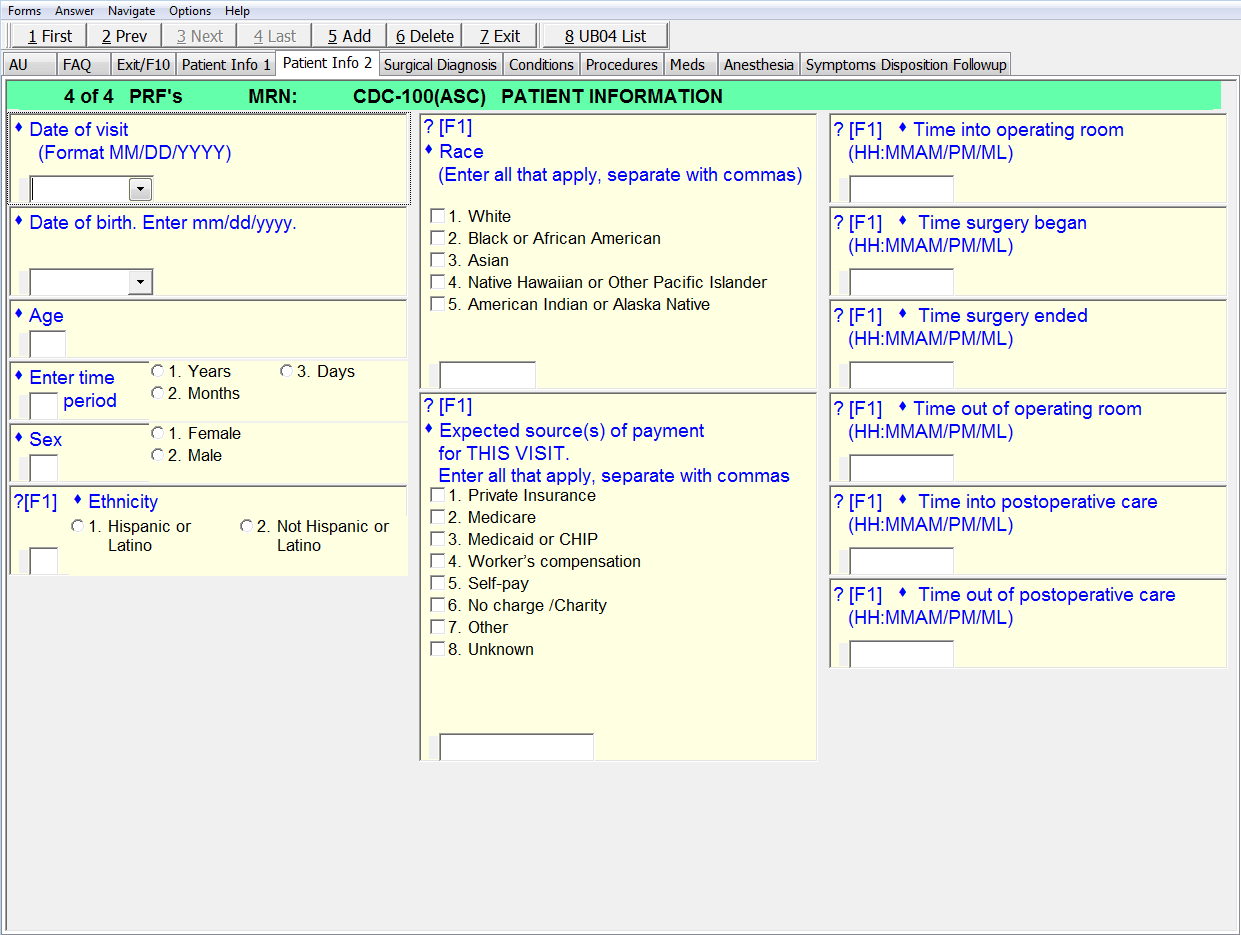Tick the Medicare payment checkbox
The height and width of the screenshot is (935, 1241).
pos(437,517)
